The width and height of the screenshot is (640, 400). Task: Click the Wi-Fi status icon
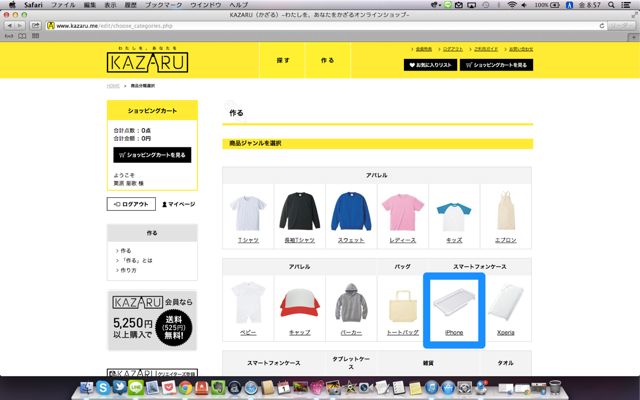pyautogui.click(x=512, y=5)
